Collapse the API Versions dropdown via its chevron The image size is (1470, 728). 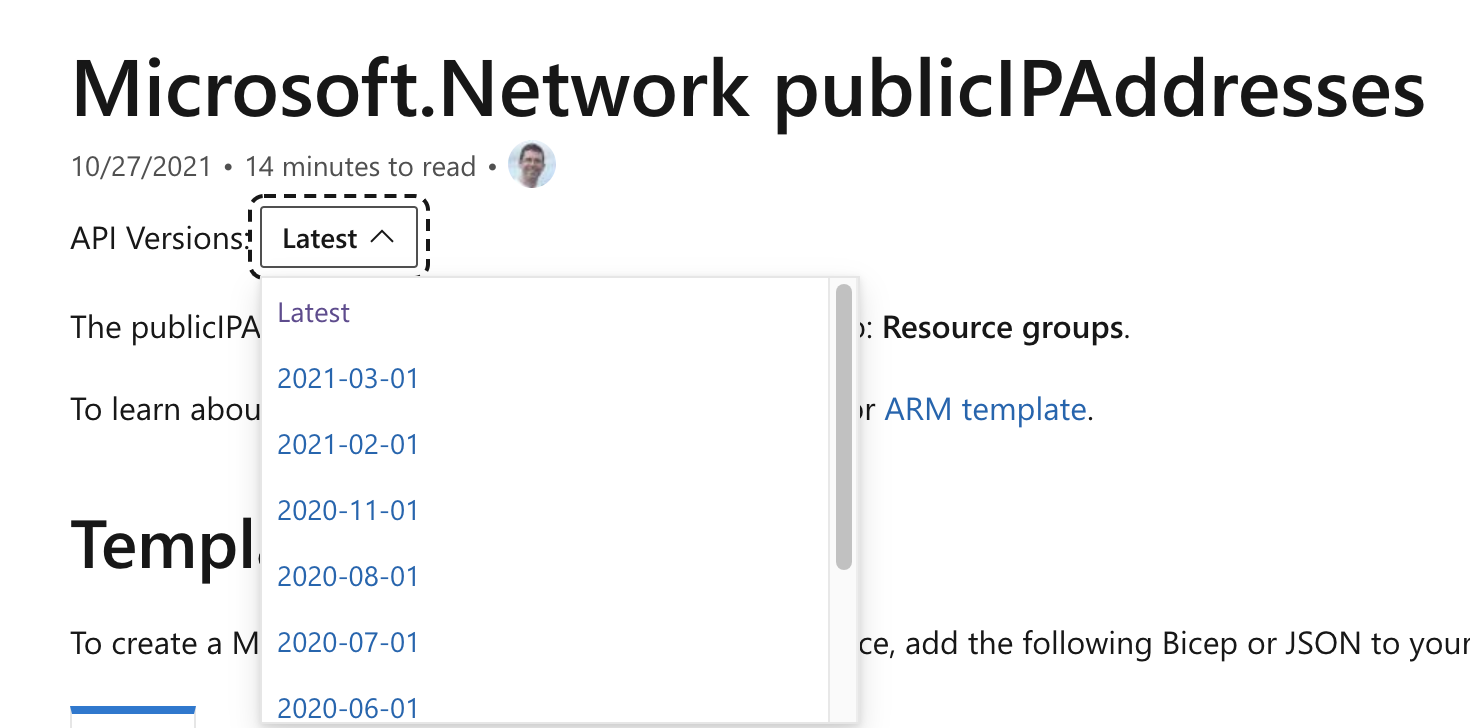(383, 237)
